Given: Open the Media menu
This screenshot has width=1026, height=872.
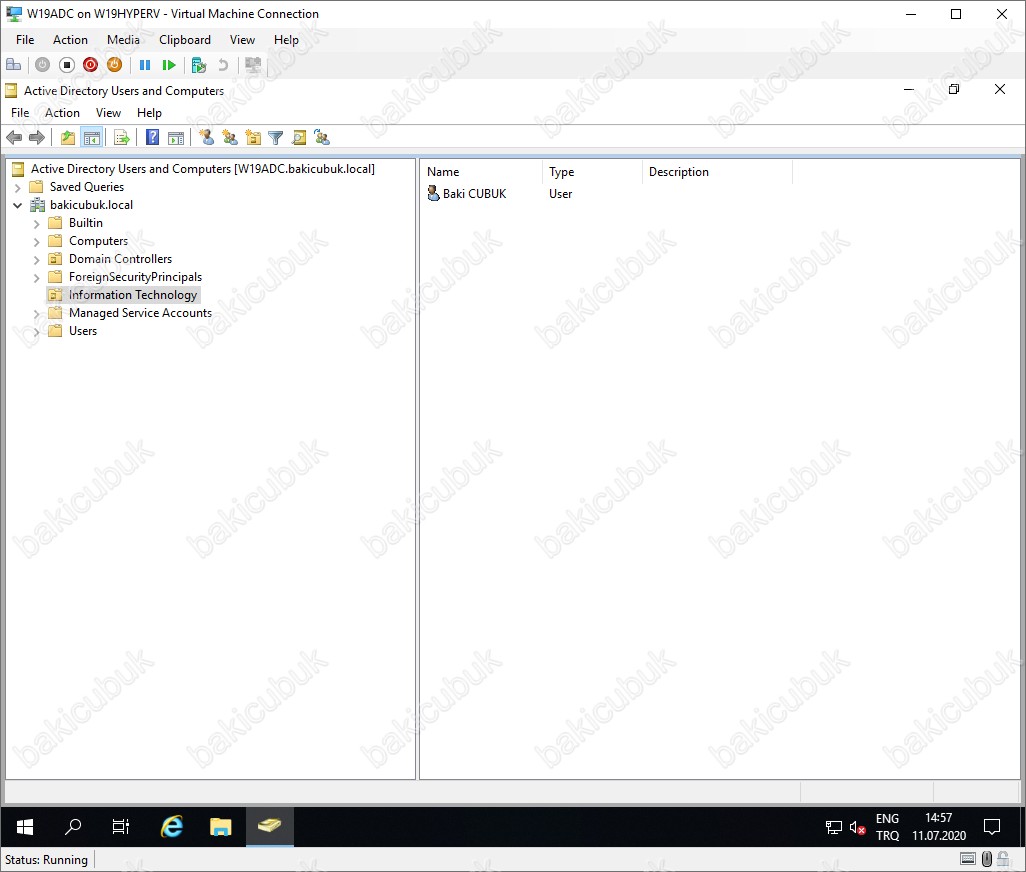Looking at the screenshot, I should (x=123, y=40).
